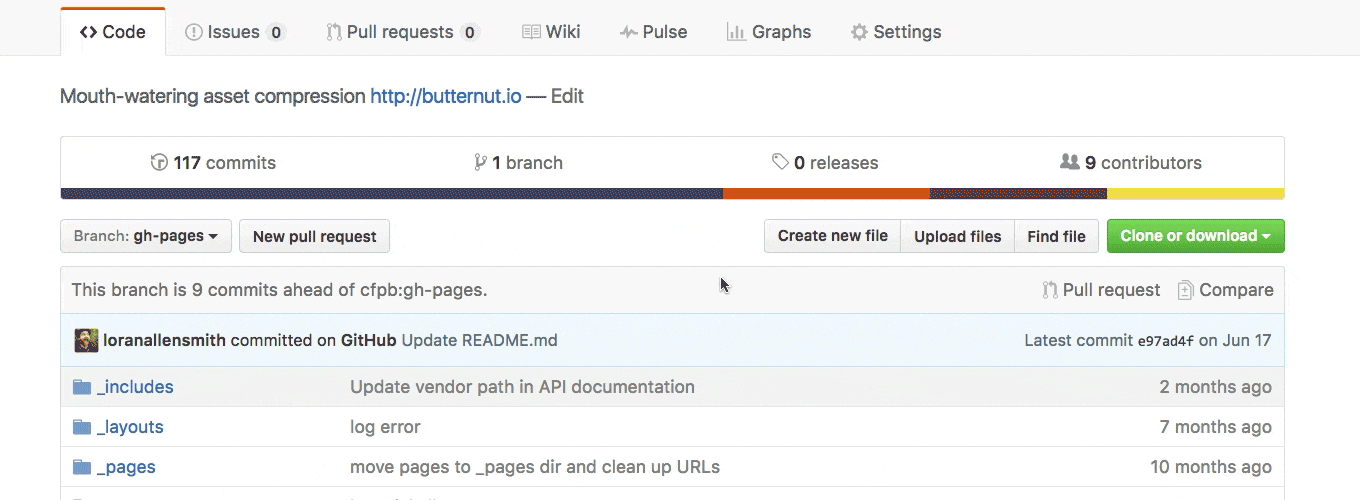The image size is (1360, 500).
Task: Click the orange segment of language bar
Action: [826, 193]
